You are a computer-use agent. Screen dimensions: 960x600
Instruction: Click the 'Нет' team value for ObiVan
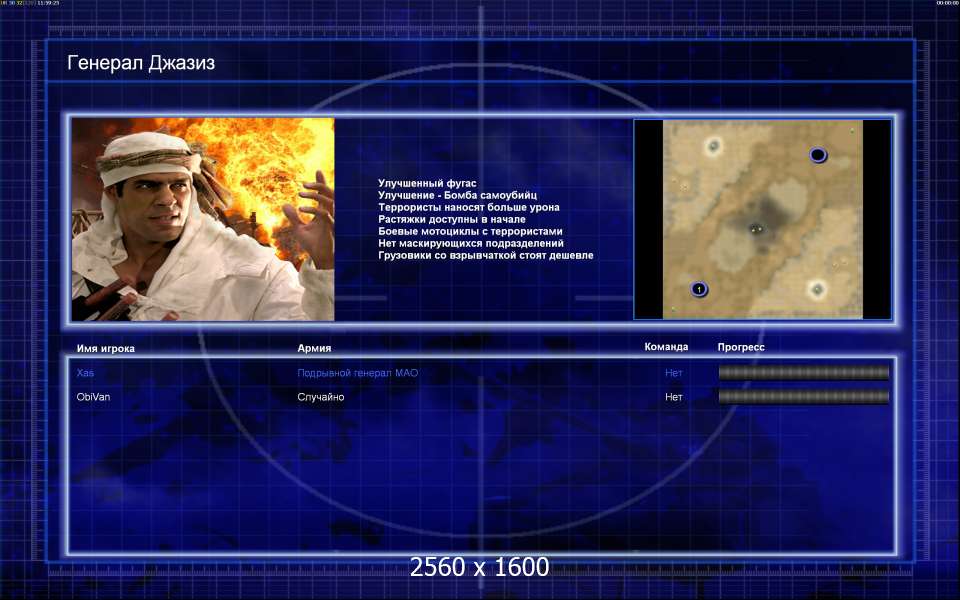point(674,397)
